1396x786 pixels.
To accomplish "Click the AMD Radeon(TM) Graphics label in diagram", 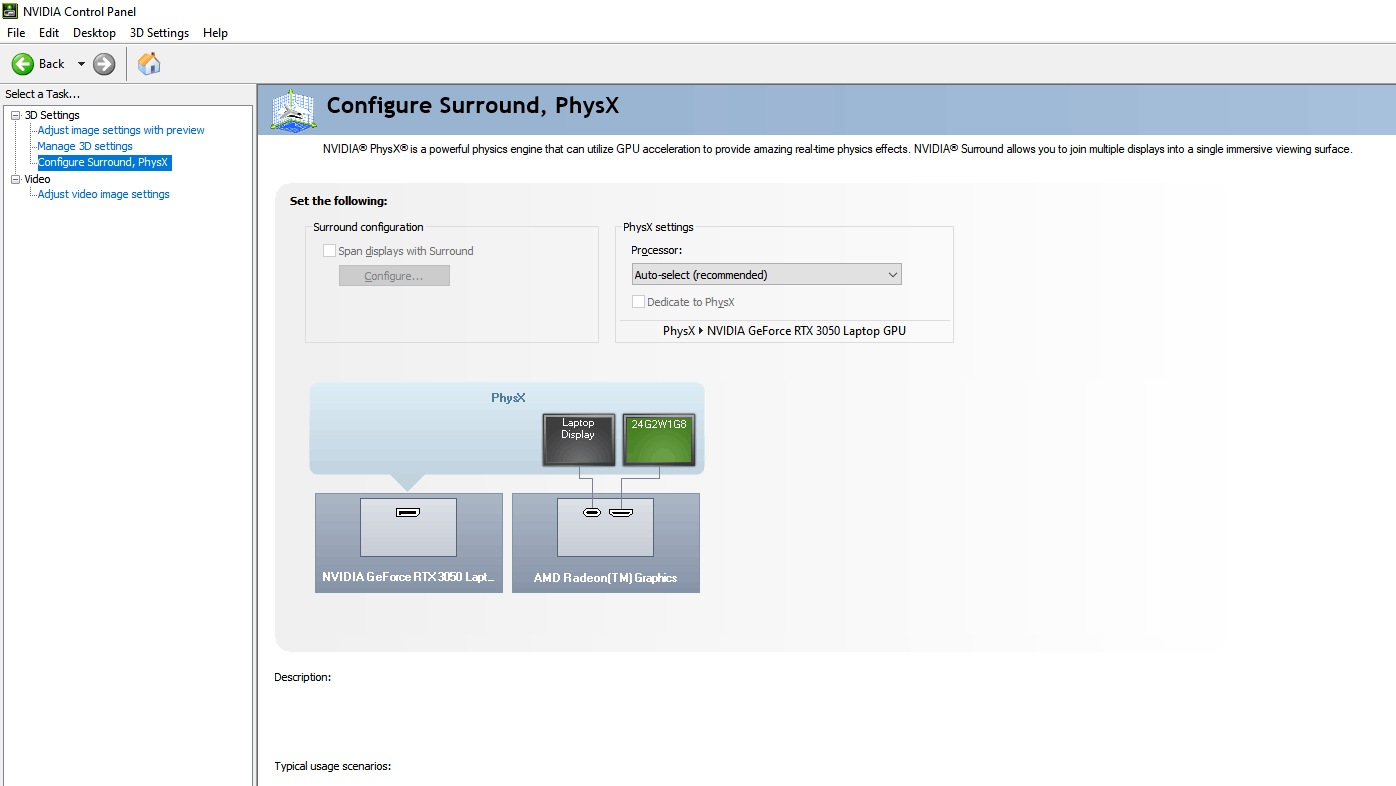I will (x=605, y=577).
